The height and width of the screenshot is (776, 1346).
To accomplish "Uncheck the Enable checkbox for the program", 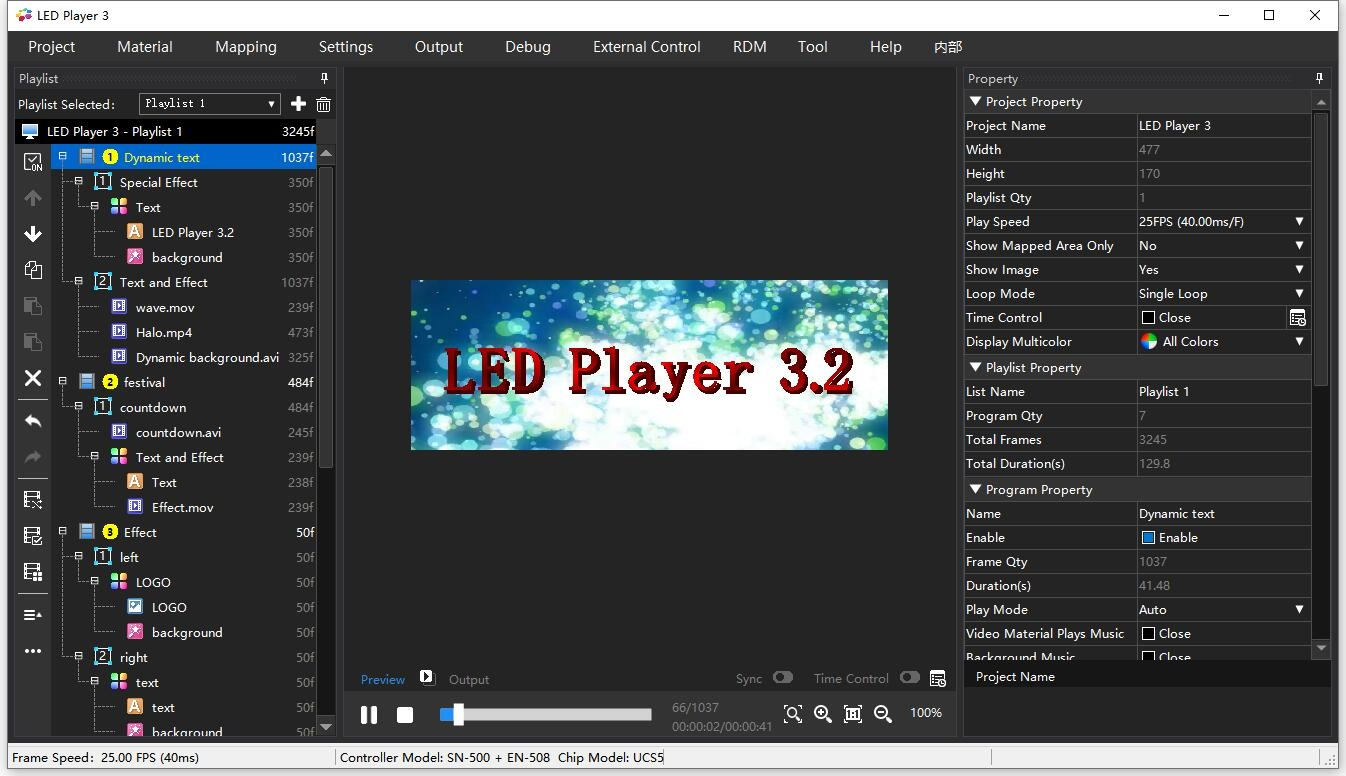I will [x=1148, y=538].
